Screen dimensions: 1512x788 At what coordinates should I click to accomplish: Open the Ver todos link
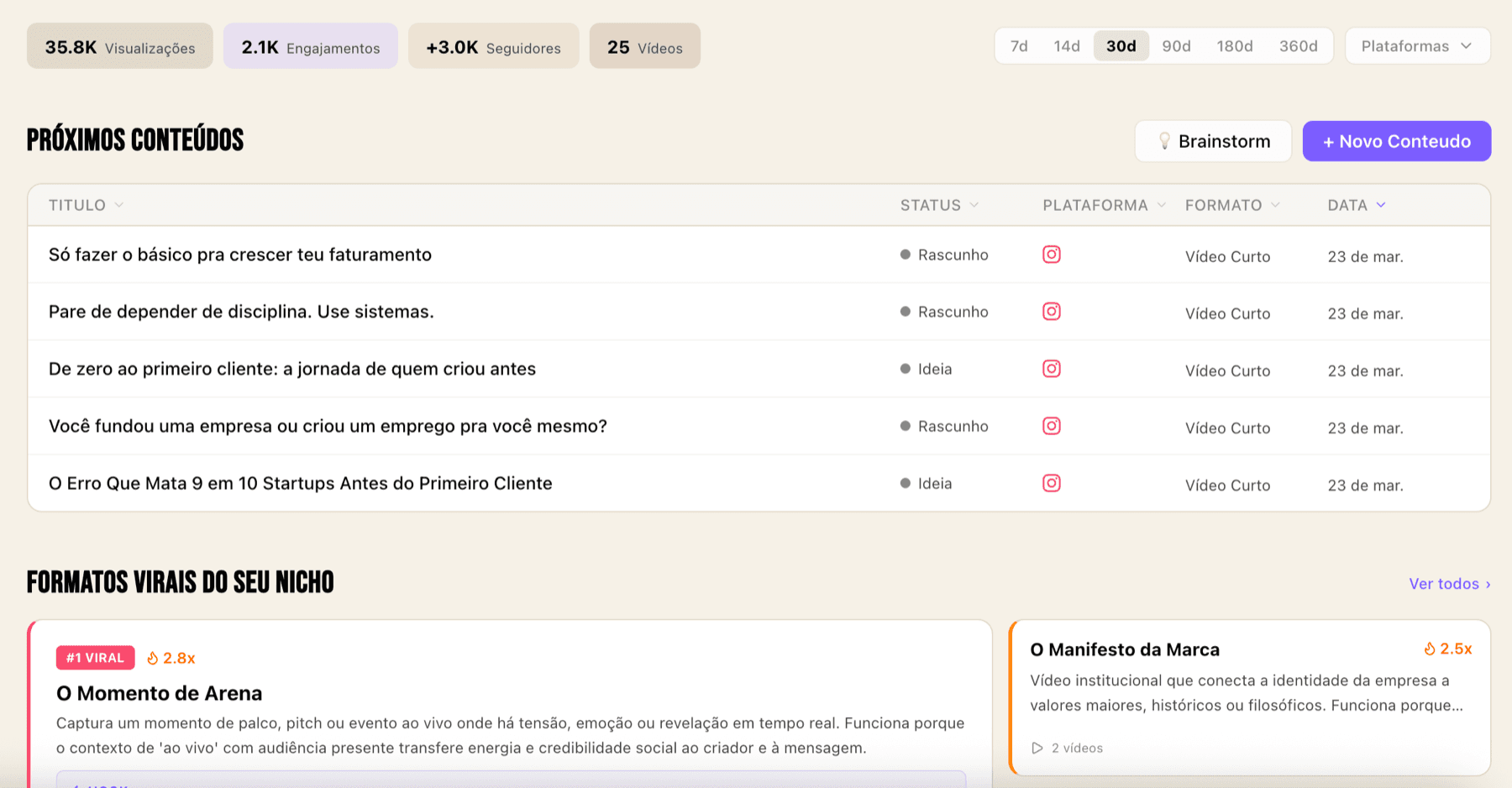click(1449, 584)
